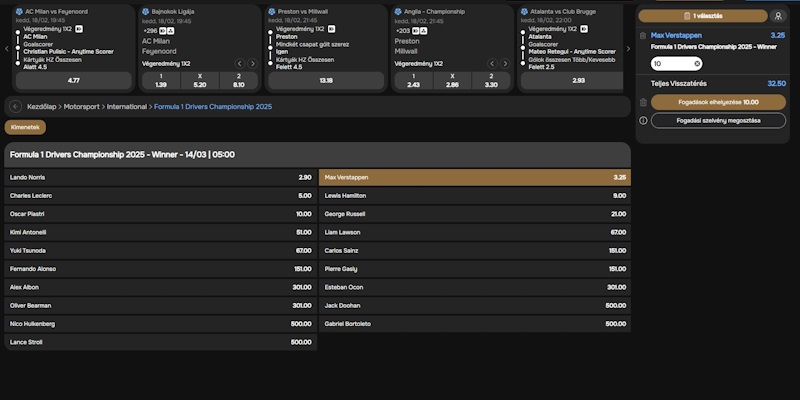
Task: Clear the stake amount with the x icon
Action: point(697,64)
